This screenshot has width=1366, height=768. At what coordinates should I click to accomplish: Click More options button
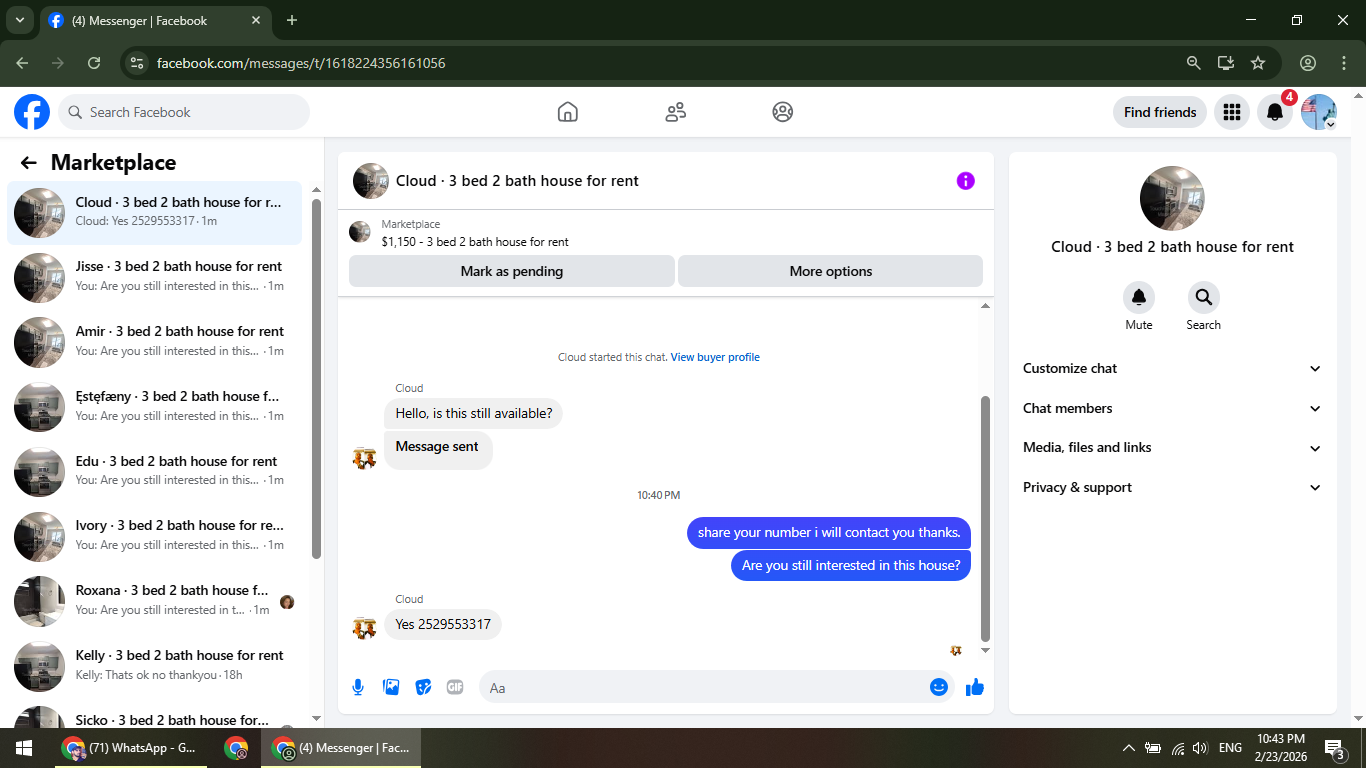pos(830,271)
